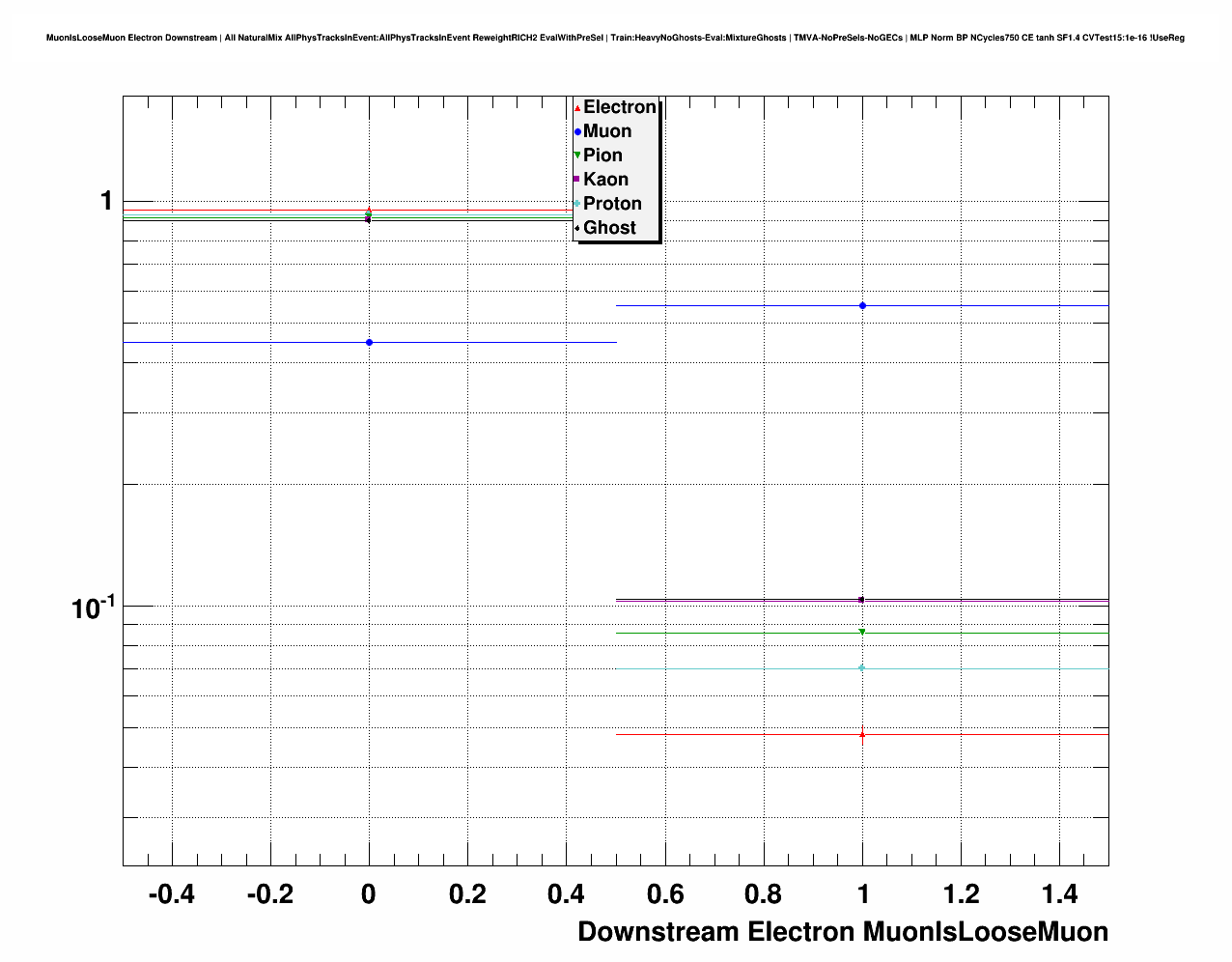This screenshot has height=962, width=1232.
Task: Select the black Ghost marker in the legend
Action: point(577,228)
